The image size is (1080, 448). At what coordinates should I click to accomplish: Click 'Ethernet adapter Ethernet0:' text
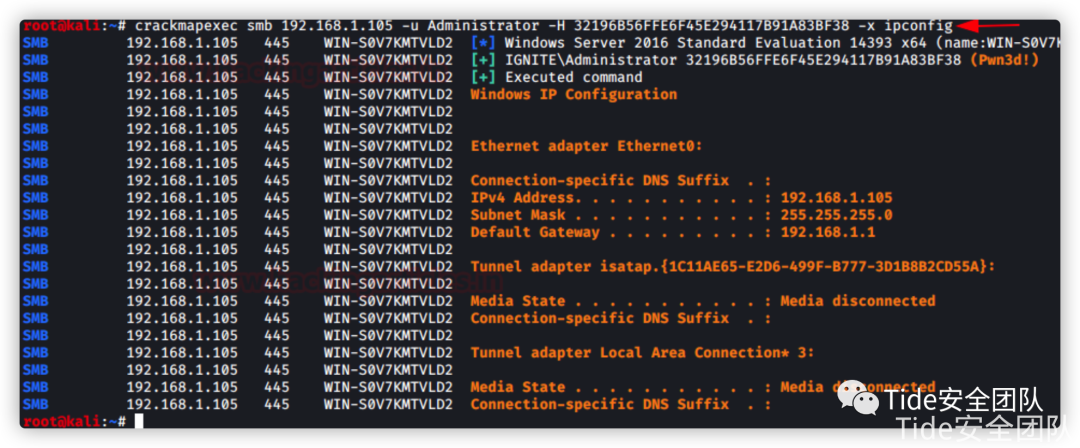pos(587,146)
